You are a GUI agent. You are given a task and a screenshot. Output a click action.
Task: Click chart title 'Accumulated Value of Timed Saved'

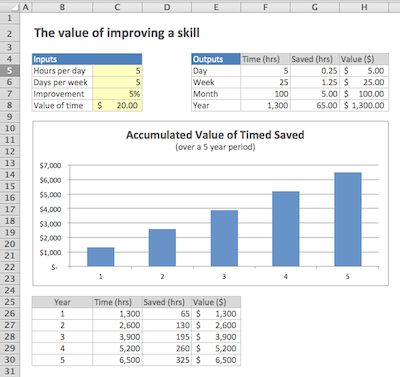point(215,135)
